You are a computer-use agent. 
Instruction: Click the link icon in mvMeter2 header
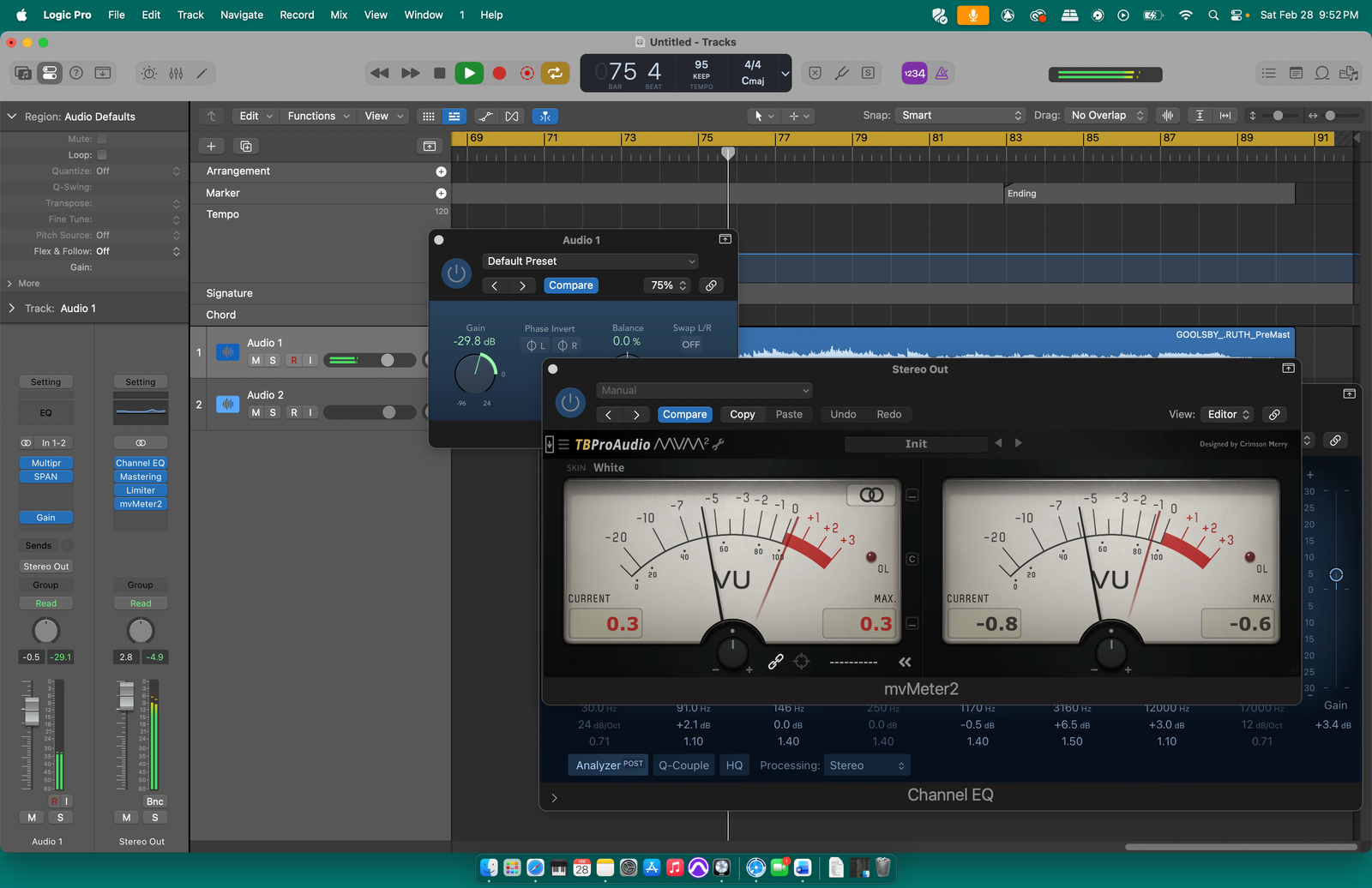coord(1274,415)
